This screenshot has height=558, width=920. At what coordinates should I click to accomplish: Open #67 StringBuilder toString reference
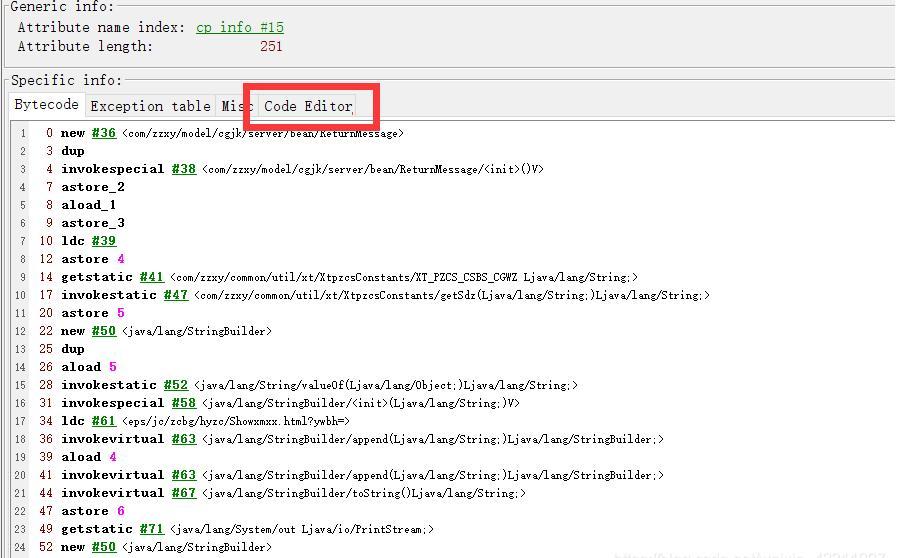pos(183,493)
